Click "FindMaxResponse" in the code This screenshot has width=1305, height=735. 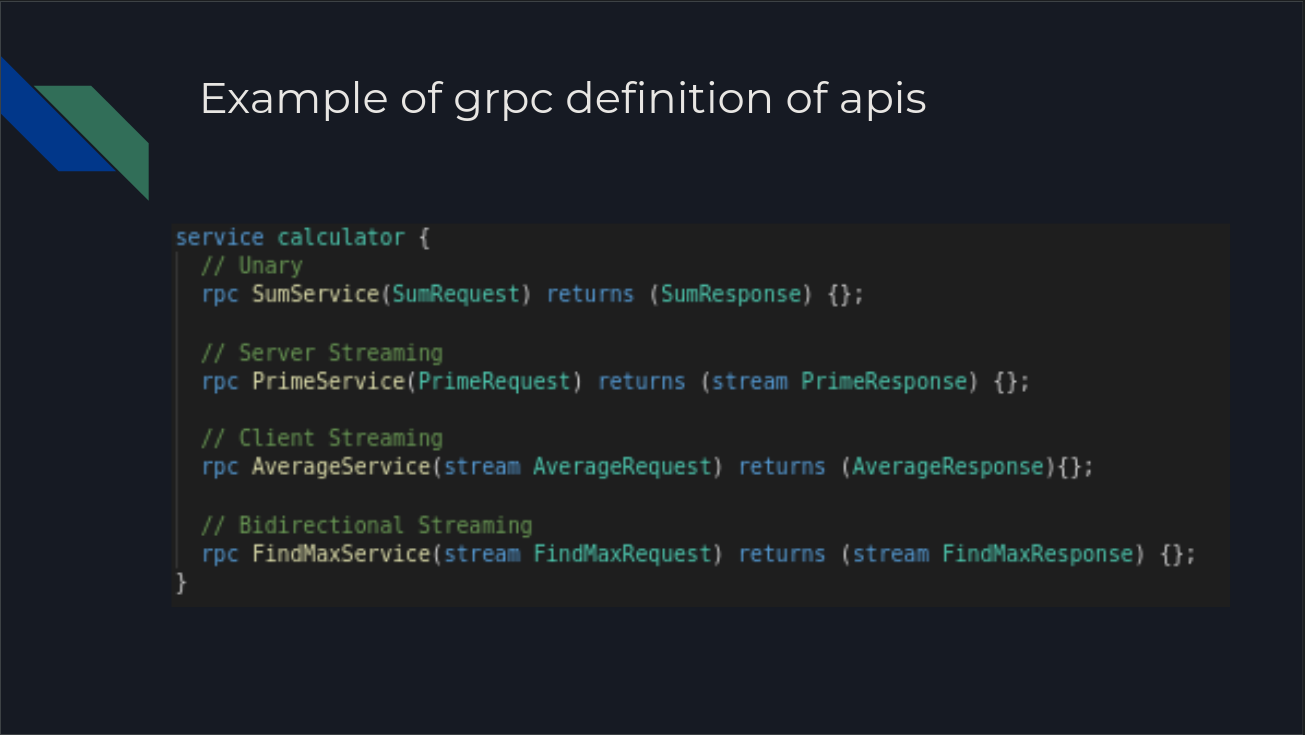[1037, 554]
